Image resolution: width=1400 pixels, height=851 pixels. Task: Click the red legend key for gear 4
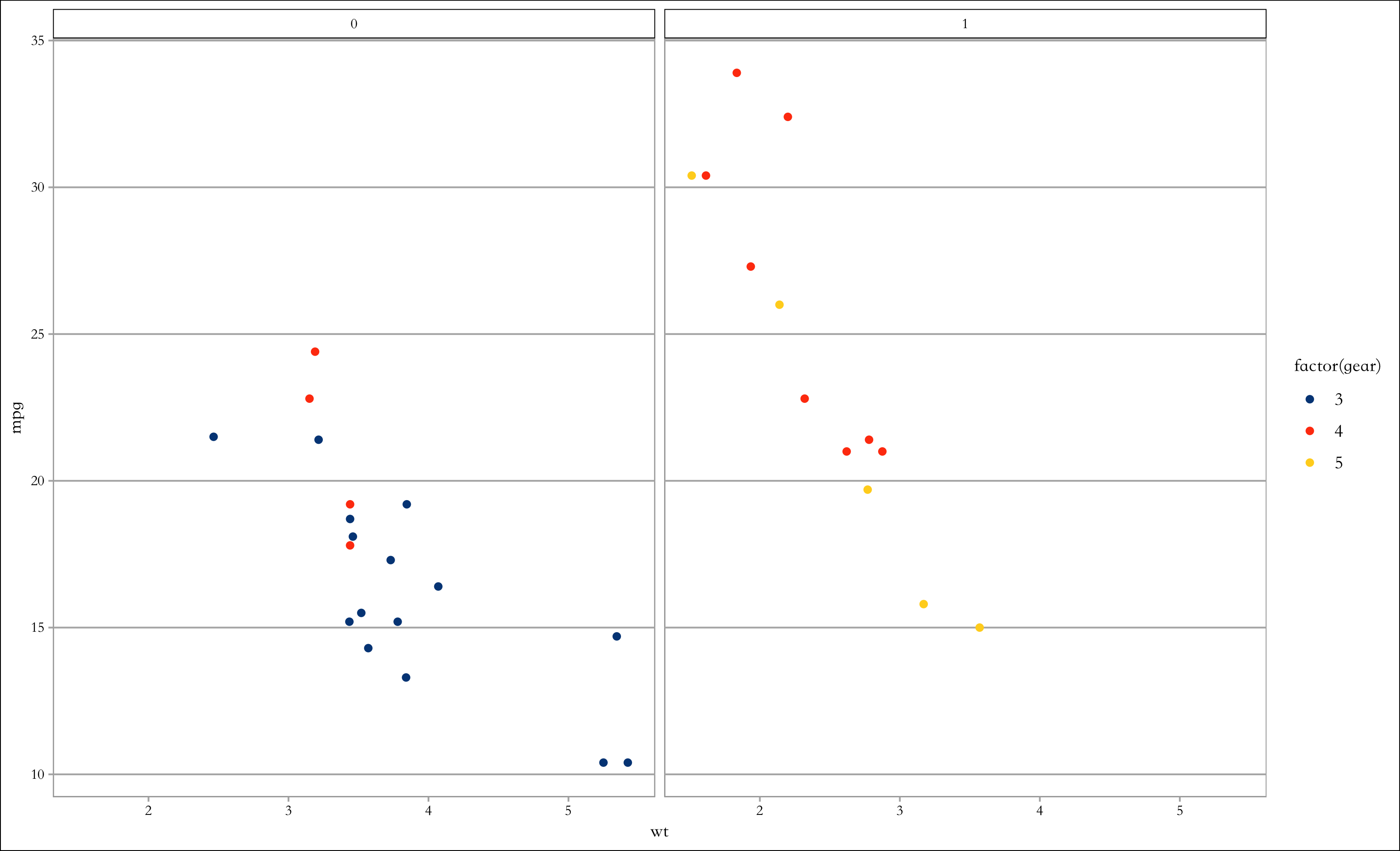coord(1310,431)
